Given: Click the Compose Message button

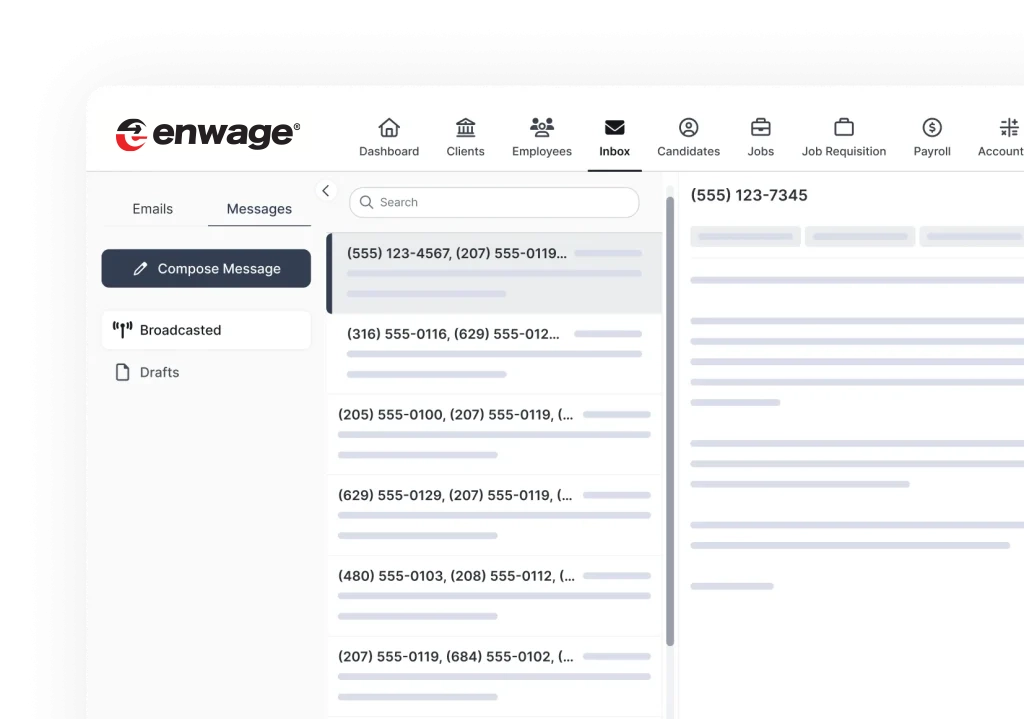Looking at the screenshot, I should 206,269.
